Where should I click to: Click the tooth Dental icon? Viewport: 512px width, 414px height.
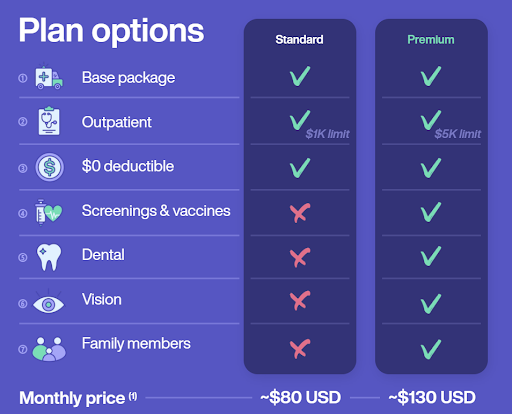49,257
